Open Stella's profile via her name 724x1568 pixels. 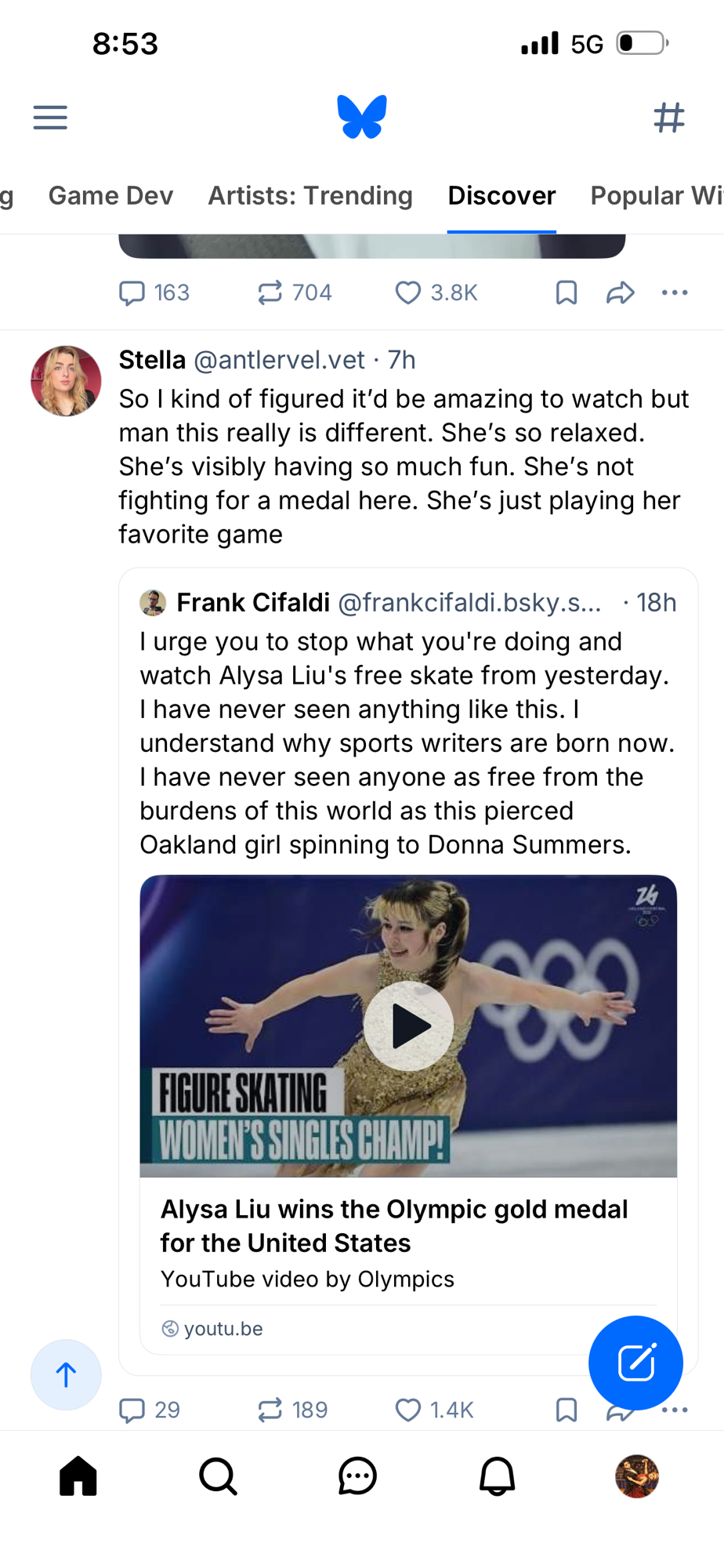tap(152, 360)
